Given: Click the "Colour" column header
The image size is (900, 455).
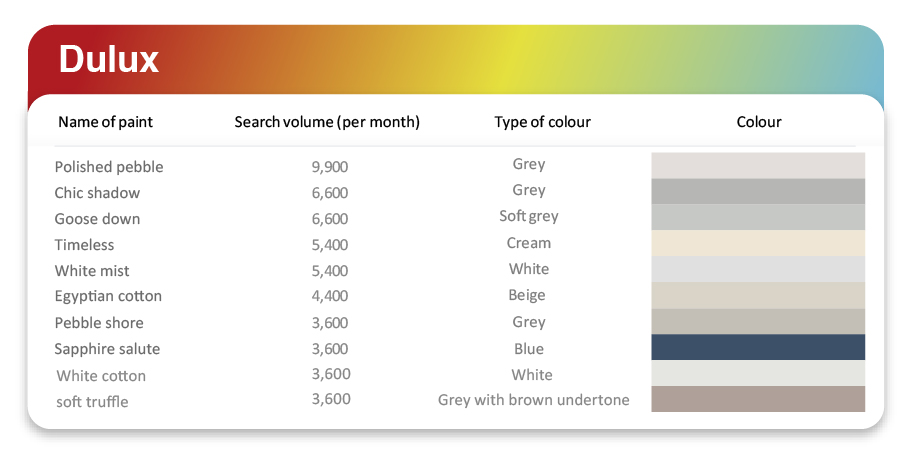Looking at the screenshot, I should (759, 122).
